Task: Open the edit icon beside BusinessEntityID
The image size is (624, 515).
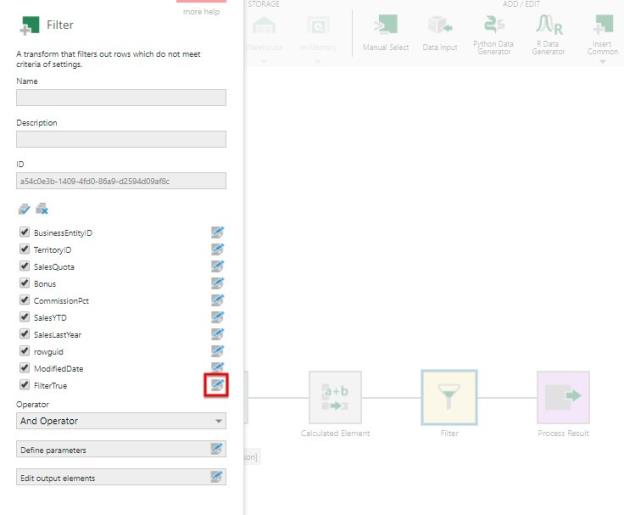Action: [x=218, y=233]
